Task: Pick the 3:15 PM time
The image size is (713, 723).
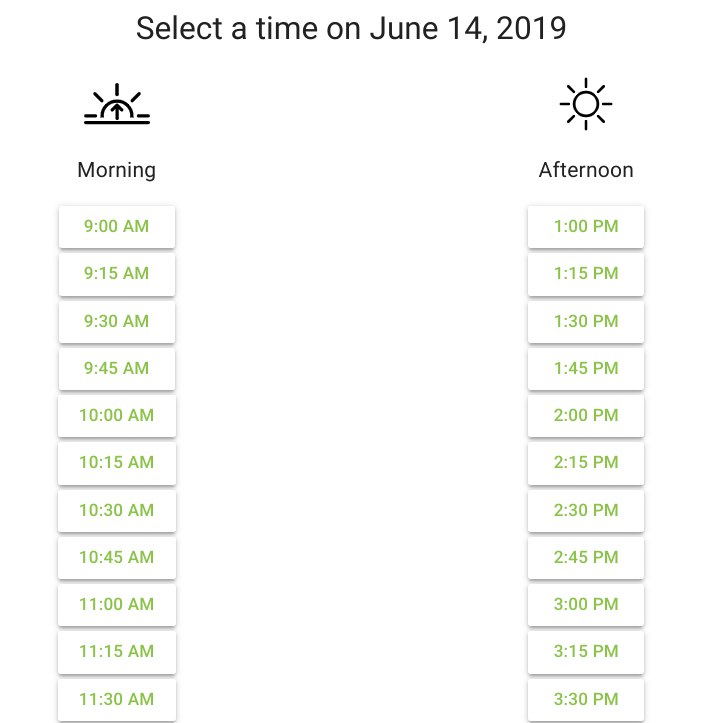Action: click(x=586, y=652)
